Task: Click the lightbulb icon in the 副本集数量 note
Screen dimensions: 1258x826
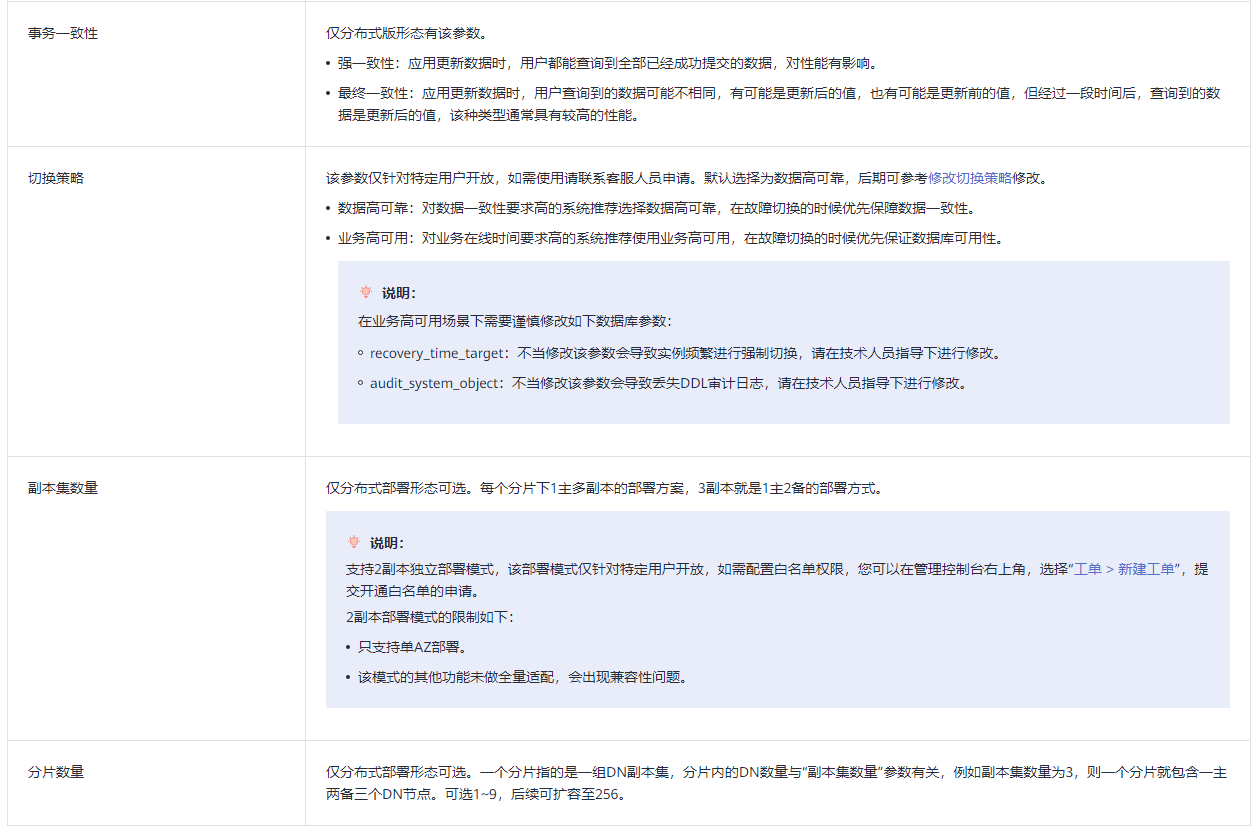Action: click(354, 542)
